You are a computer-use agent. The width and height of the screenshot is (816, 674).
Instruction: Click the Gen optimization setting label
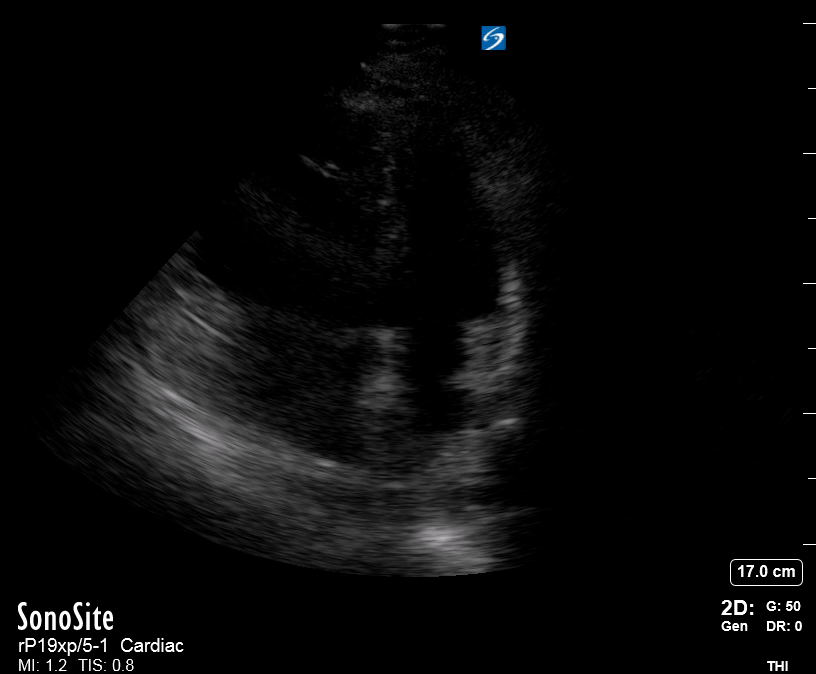(734, 626)
